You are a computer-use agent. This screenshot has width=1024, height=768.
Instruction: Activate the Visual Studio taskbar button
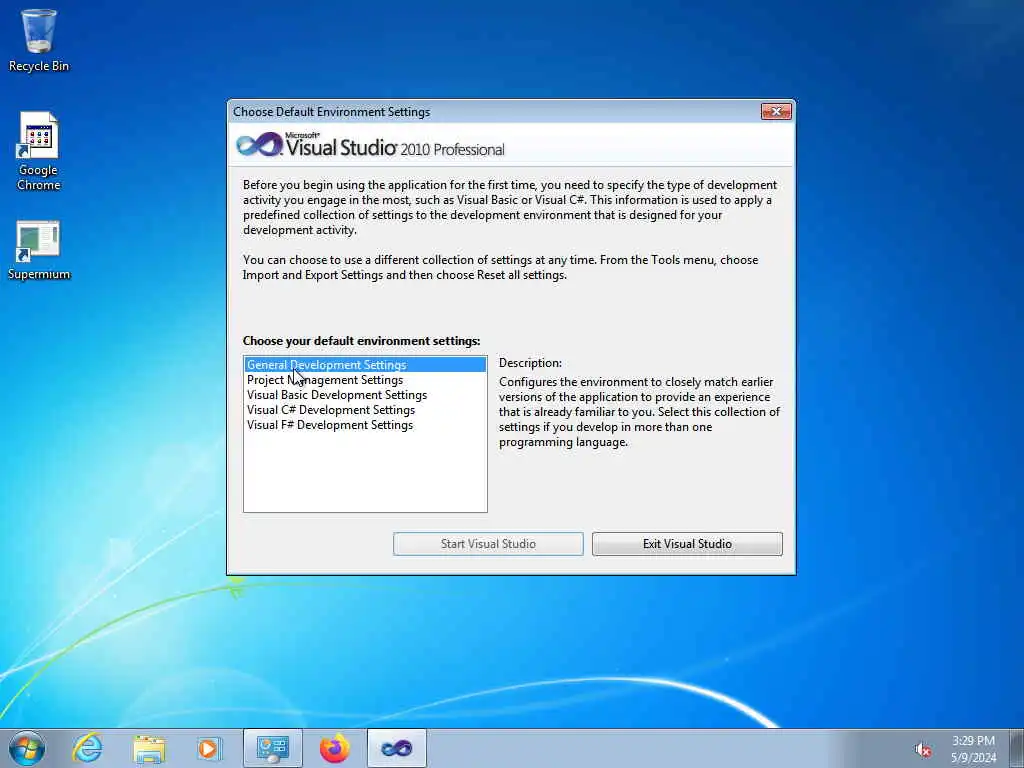pyautogui.click(x=396, y=748)
